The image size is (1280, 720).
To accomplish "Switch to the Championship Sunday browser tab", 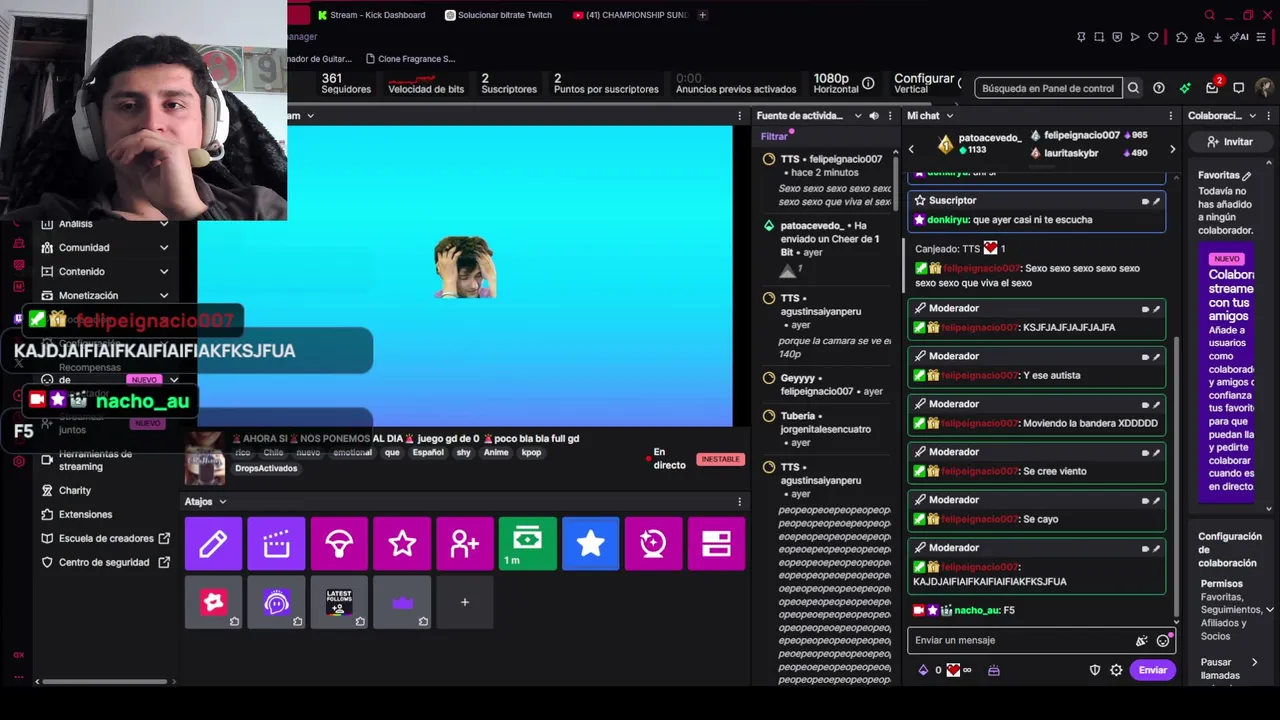I will [628, 15].
